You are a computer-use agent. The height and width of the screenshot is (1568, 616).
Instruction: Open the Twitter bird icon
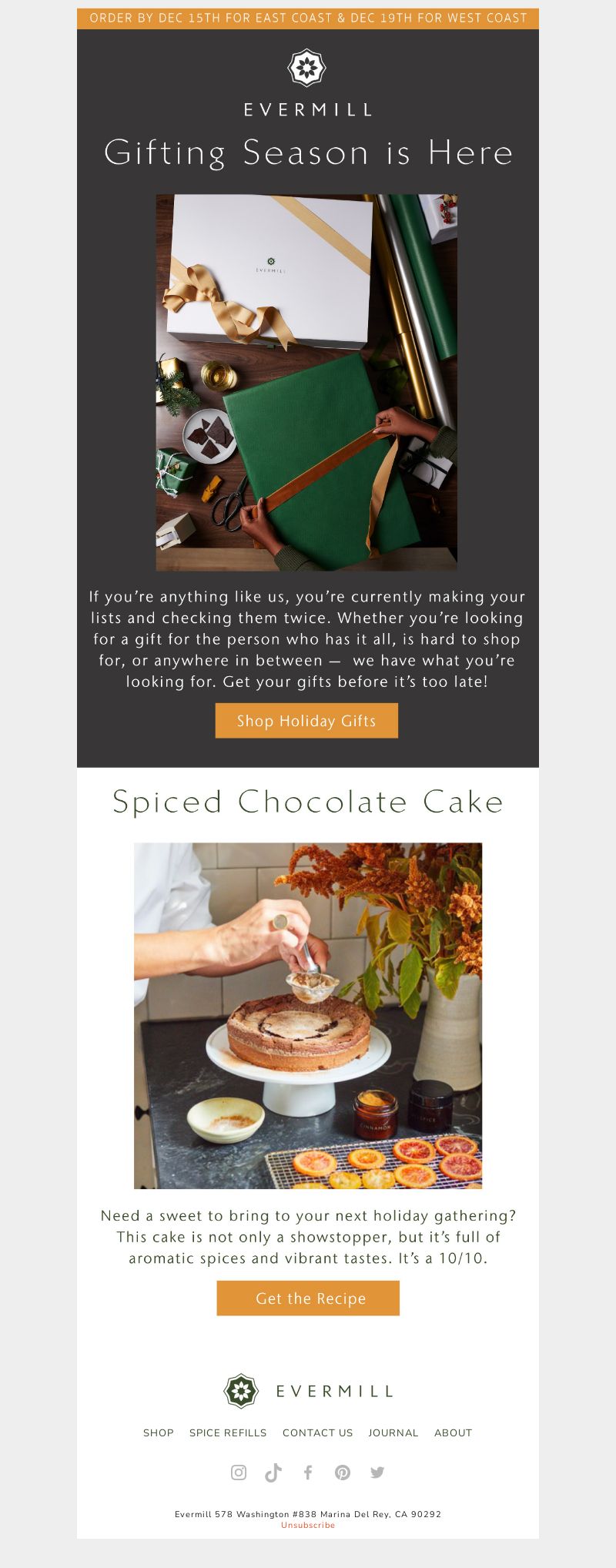point(377,1472)
